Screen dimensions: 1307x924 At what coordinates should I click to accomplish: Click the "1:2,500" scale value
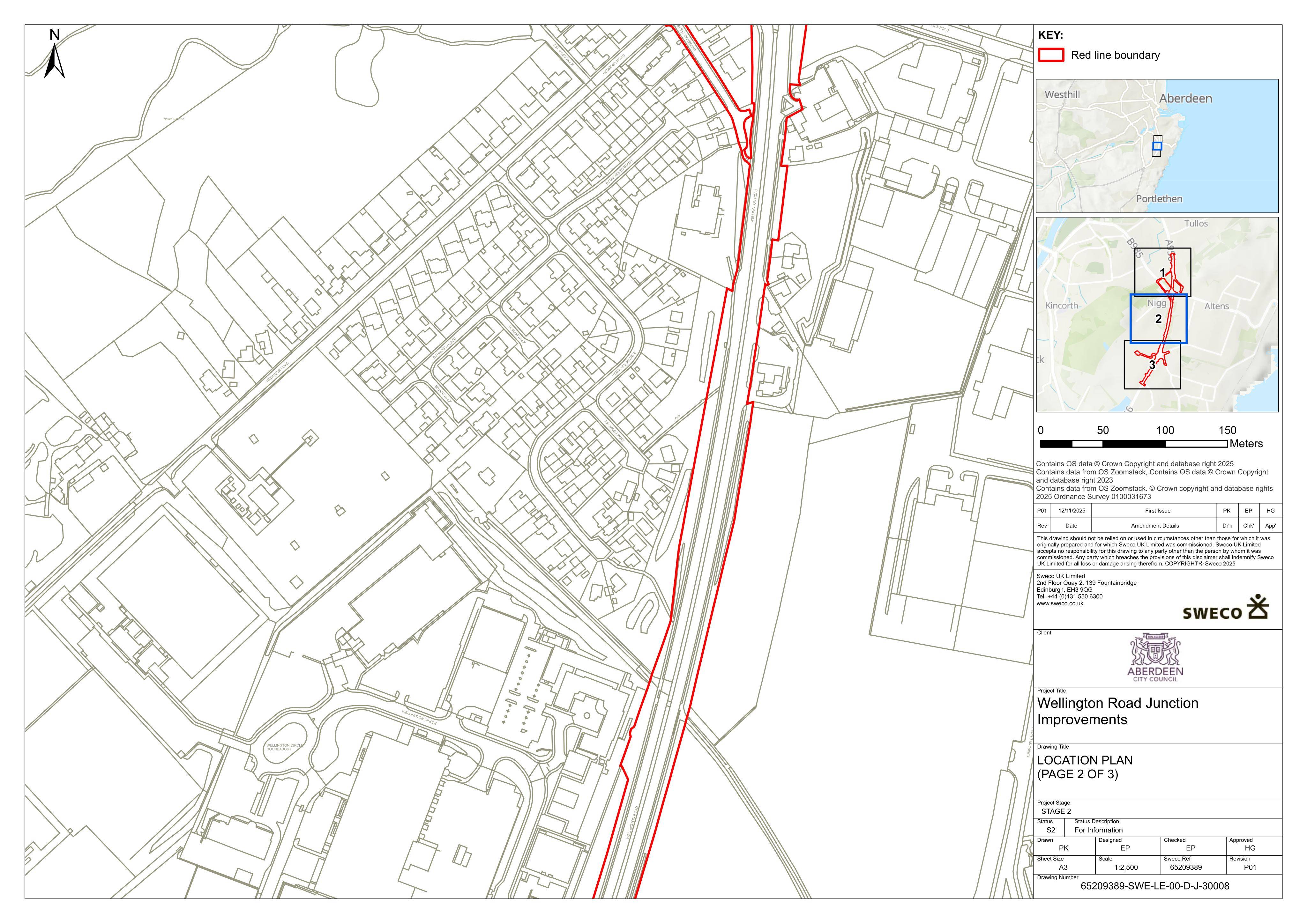click(1126, 868)
